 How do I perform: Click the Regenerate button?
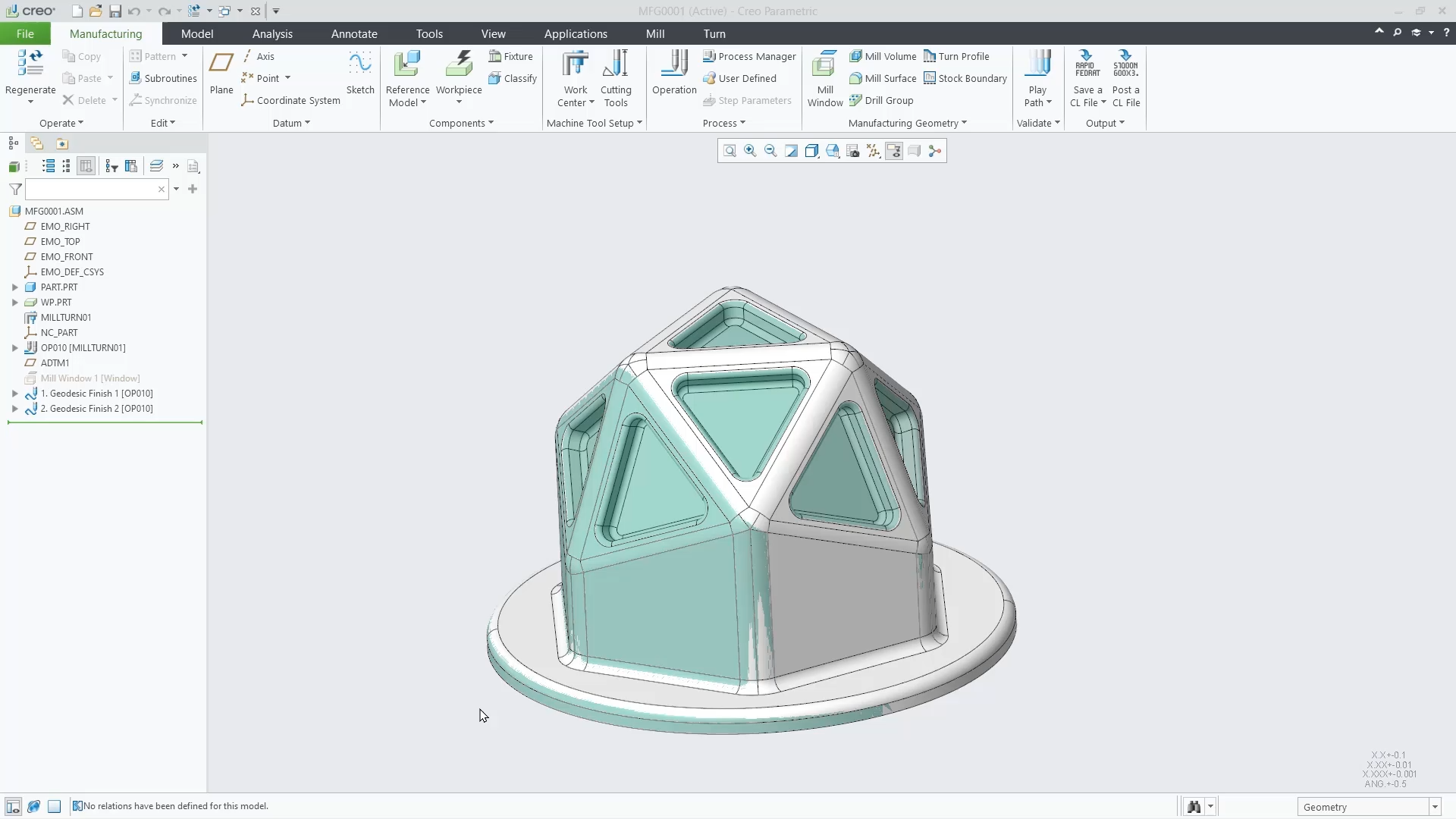30,72
